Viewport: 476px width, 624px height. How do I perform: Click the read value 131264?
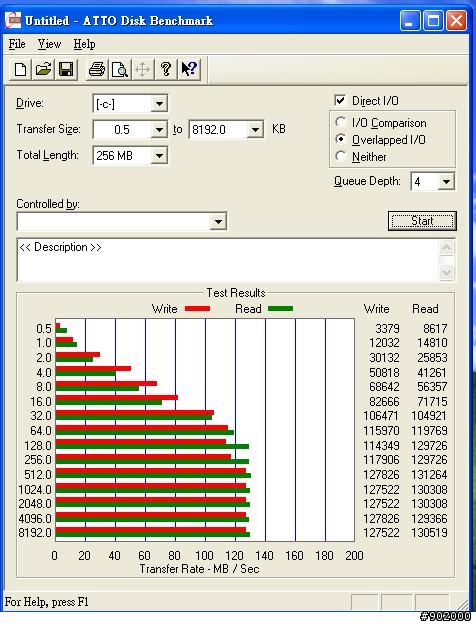(x=429, y=474)
